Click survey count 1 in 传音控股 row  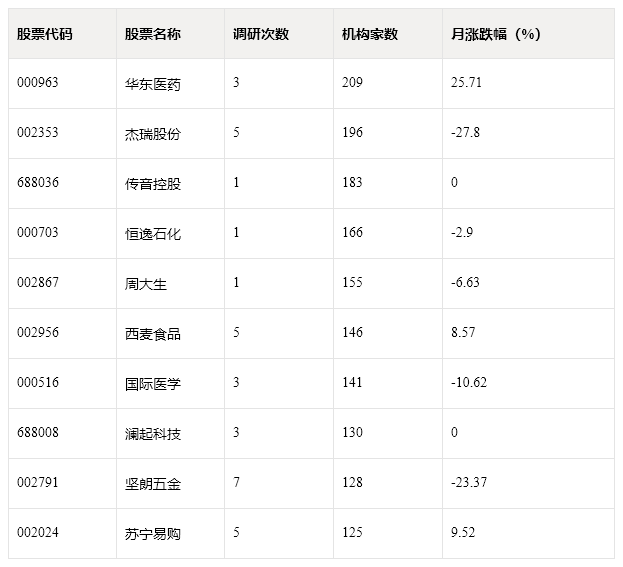[236, 182]
